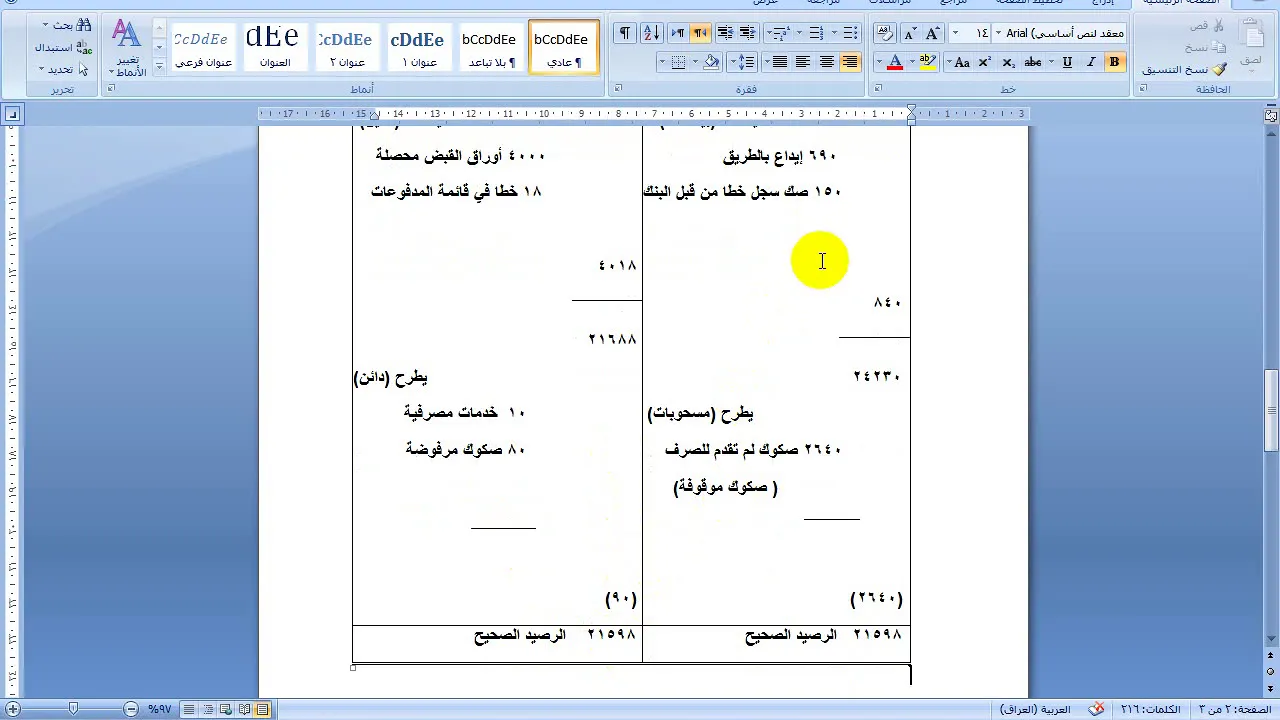Toggle Italic formatting button

1090,62
